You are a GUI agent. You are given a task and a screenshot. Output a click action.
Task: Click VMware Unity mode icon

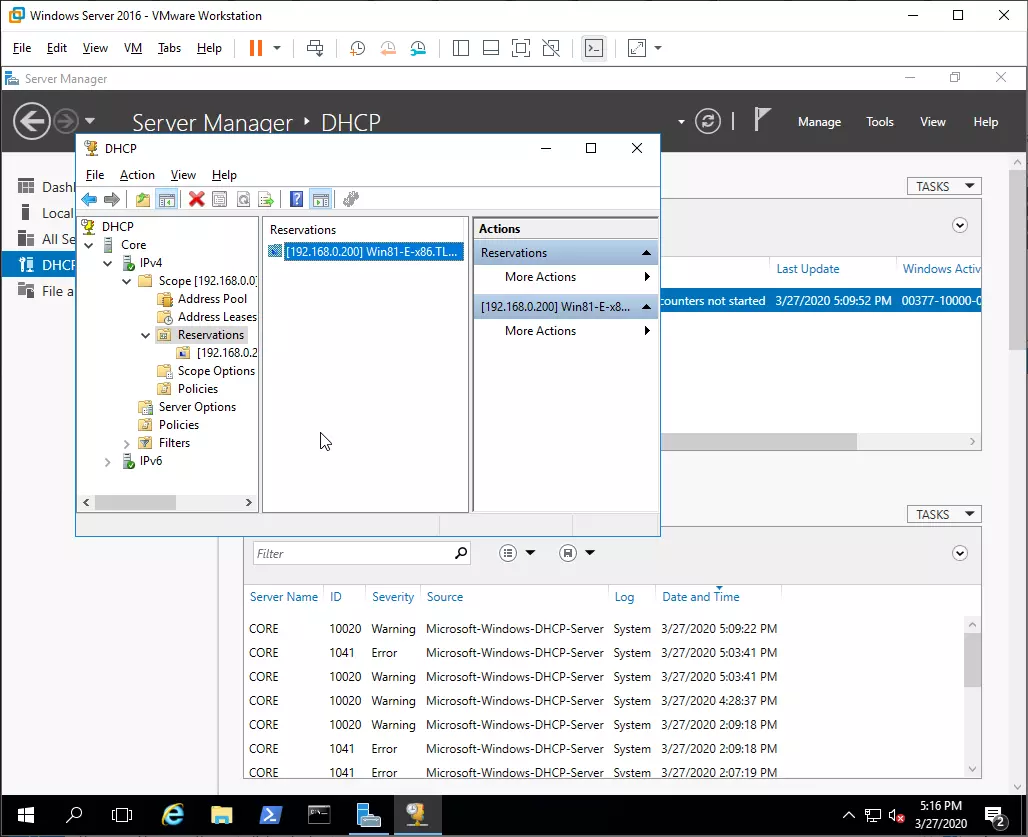pyautogui.click(x=551, y=48)
